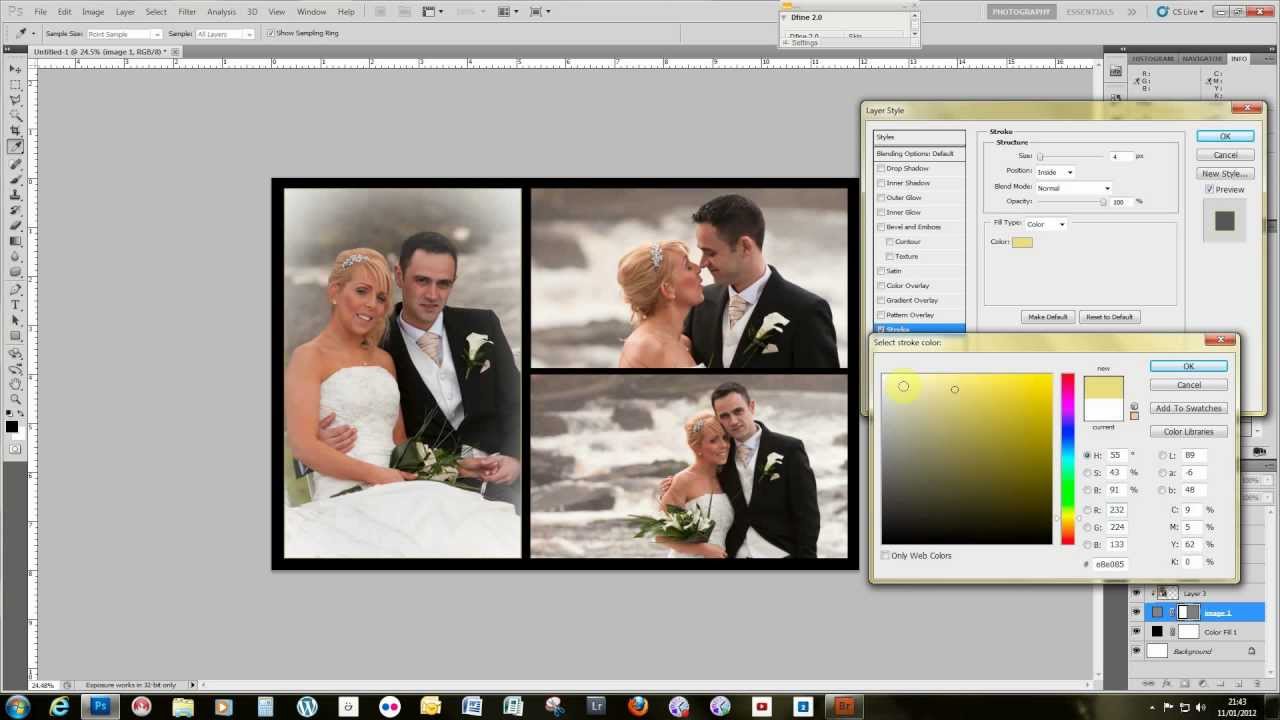
Task: Hide the Color Fill 1 layer
Action: tap(1136, 632)
